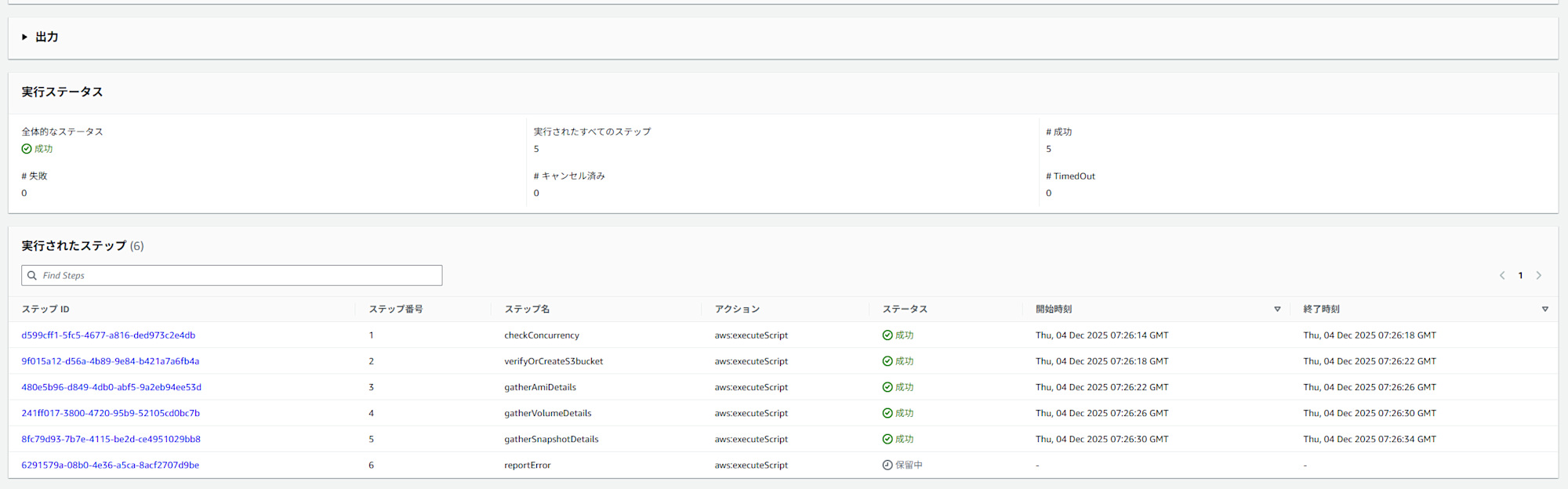
Task: Select page number 1
Action: click(x=1520, y=275)
